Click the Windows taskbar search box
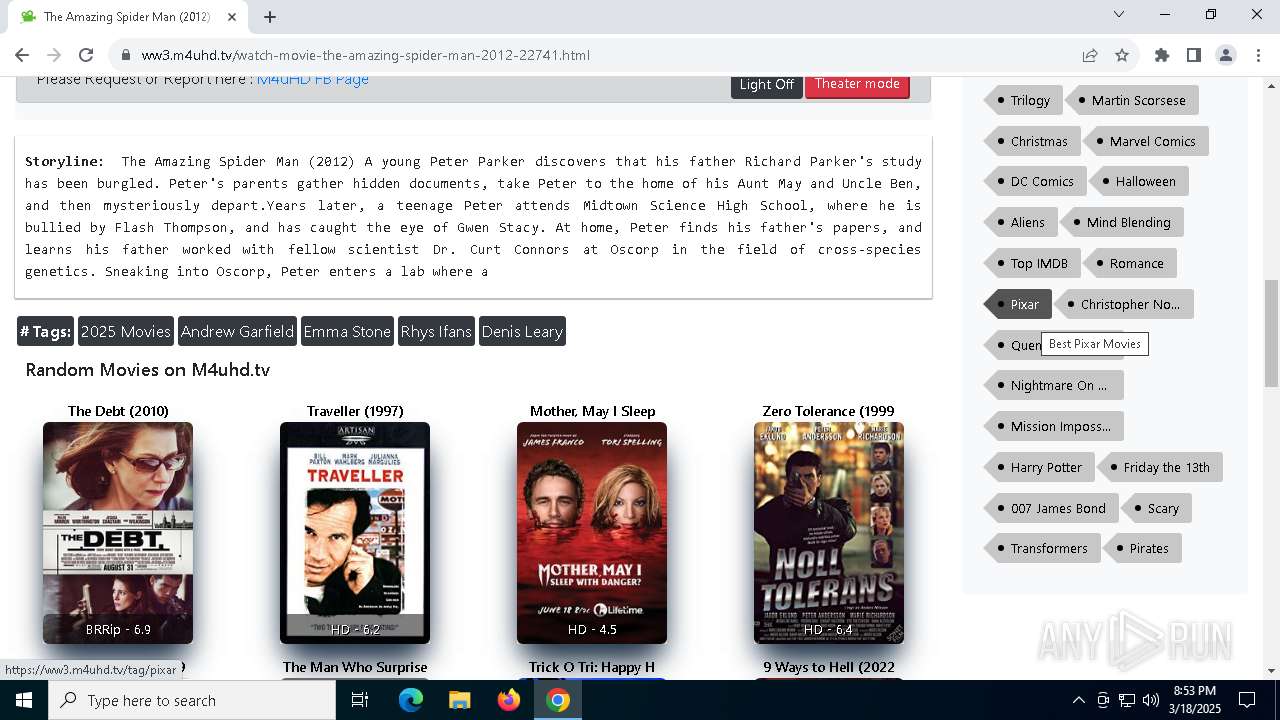Image resolution: width=1280 pixels, height=720 pixels. pos(192,700)
